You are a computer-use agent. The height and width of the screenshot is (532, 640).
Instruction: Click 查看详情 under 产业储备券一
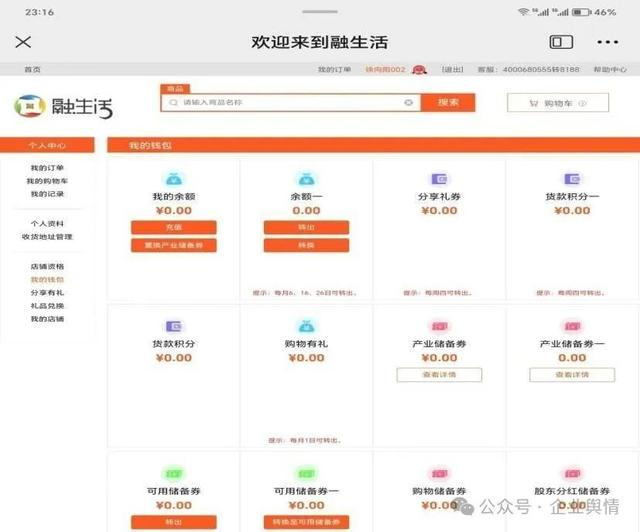[x=572, y=375]
